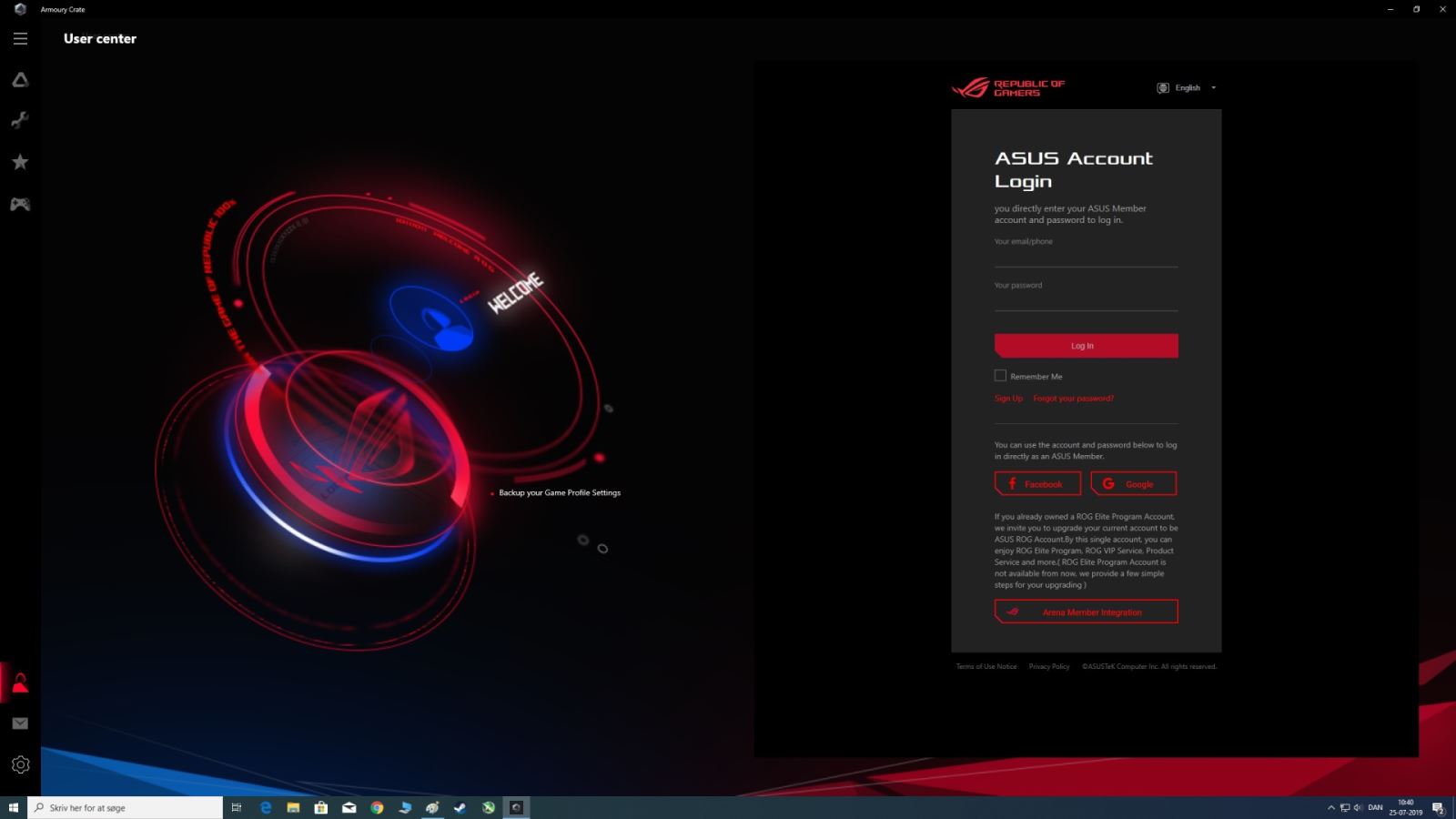Launch Microsoft Edge from taskbar

(x=266, y=807)
